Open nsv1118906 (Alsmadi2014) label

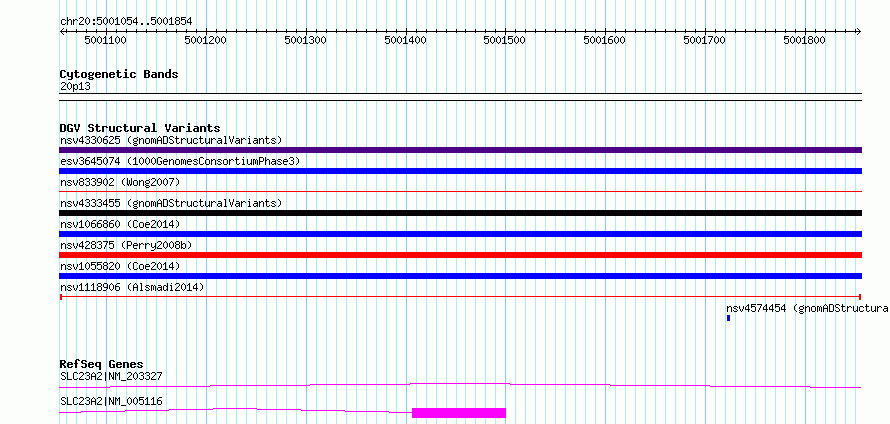[x=132, y=287]
